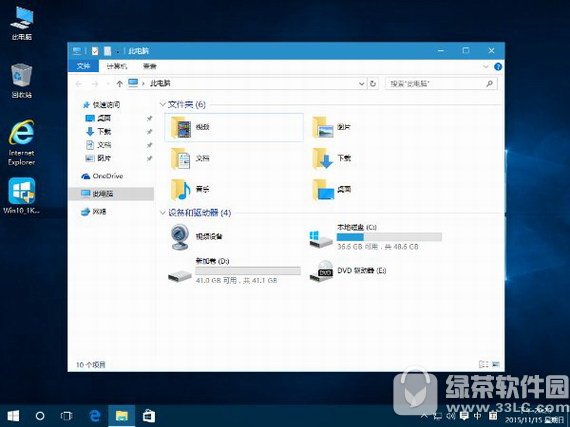570x427 pixels.
Task: Collapse the 文件夹 (6) group
Action: coord(162,104)
